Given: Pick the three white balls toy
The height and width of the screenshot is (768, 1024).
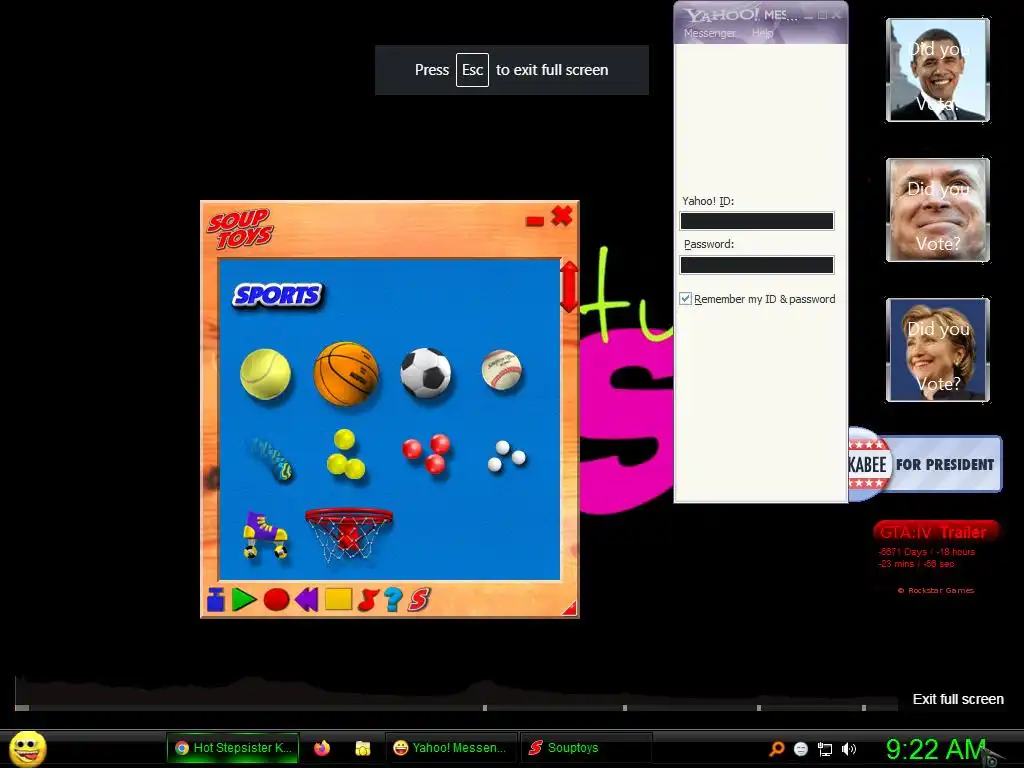Looking at the screenshot, I should pyautogui.click(x=506, y=456).
